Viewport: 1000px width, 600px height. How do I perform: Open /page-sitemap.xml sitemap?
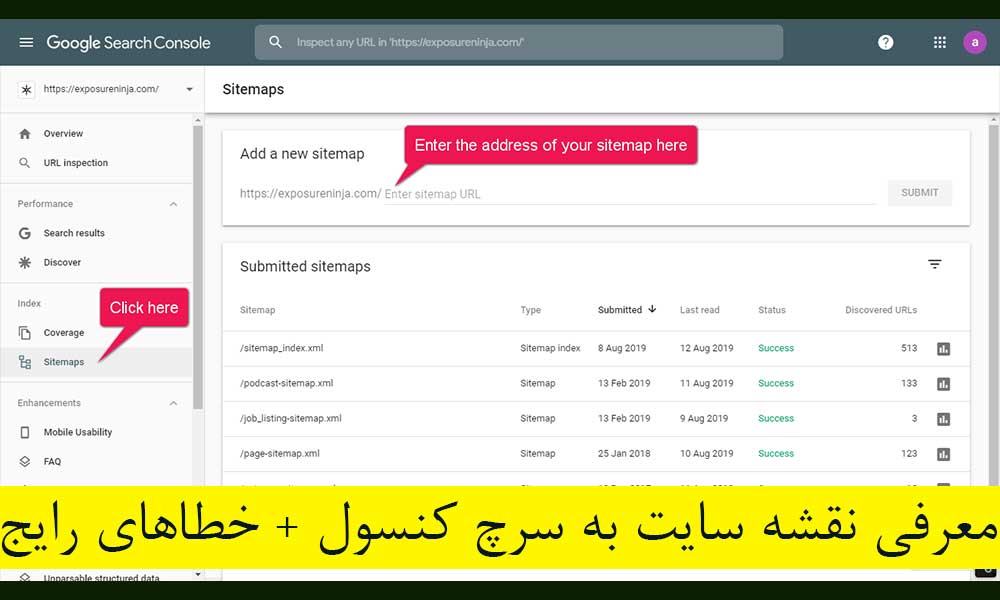280,453
